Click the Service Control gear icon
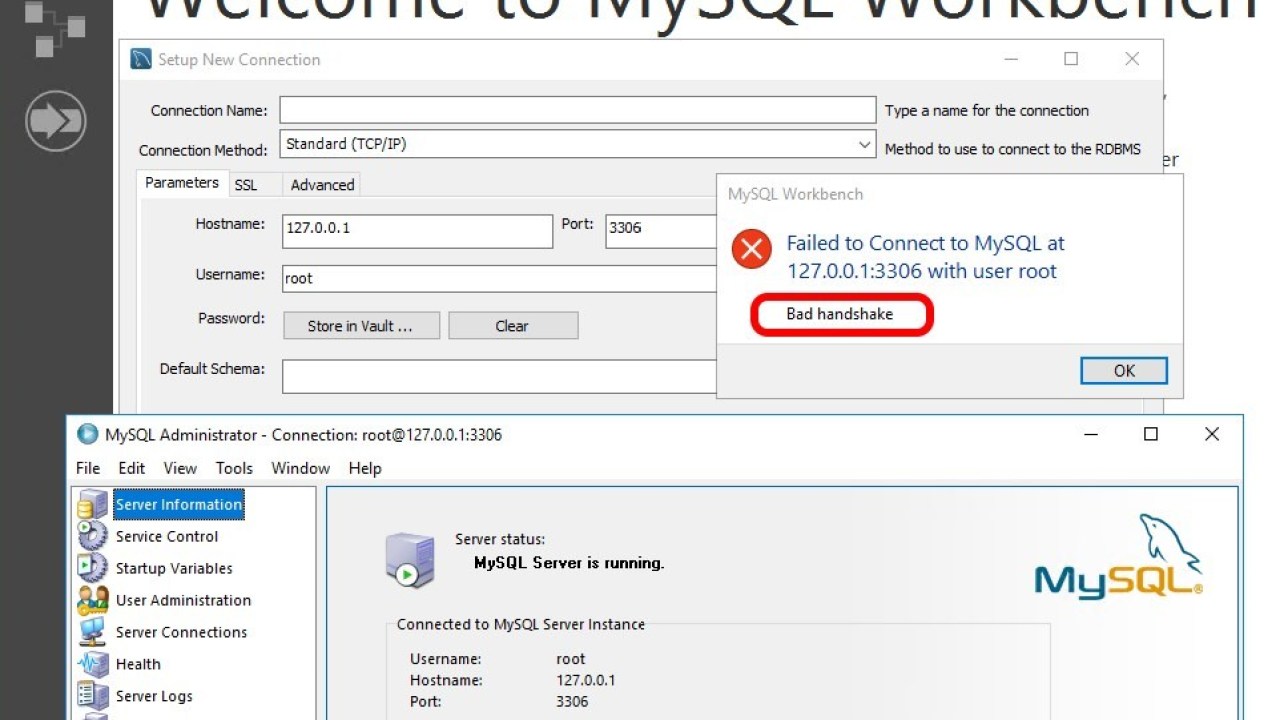The image size is (1280, 720). pos(92,536)
